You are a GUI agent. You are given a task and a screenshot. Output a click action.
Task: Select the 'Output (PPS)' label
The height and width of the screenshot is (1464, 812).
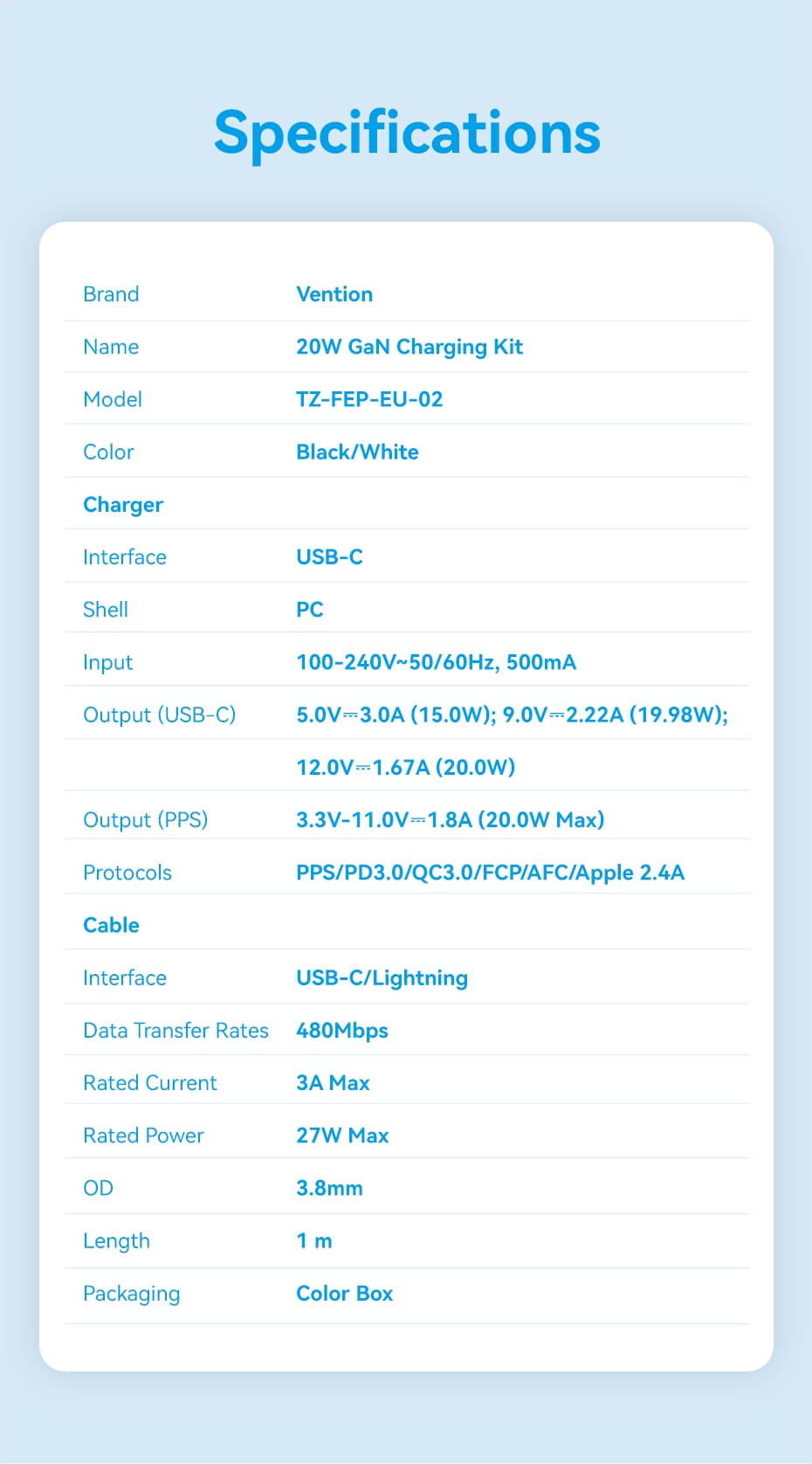click(146, 820)
